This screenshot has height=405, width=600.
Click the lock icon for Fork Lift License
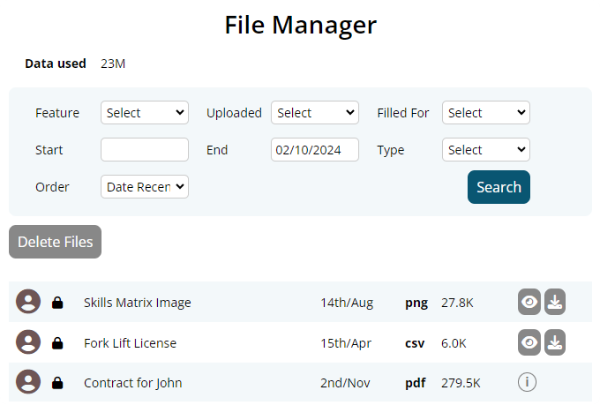[x=57, y=343]
